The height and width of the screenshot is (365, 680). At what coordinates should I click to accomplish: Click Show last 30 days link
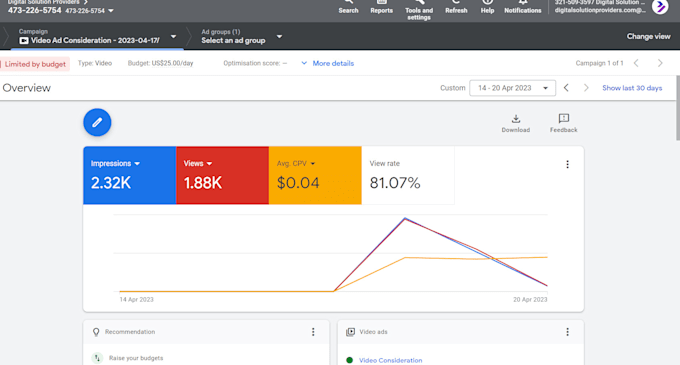pyautogui.click(x=632, y=88)
